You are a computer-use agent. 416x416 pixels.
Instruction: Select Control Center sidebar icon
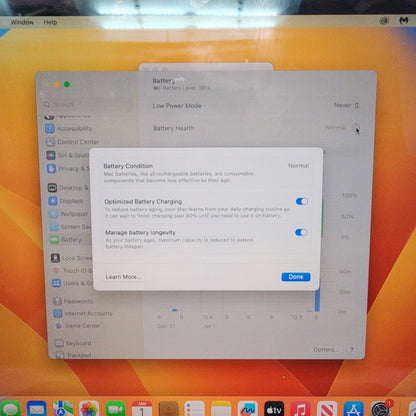(x=50, y=142)
